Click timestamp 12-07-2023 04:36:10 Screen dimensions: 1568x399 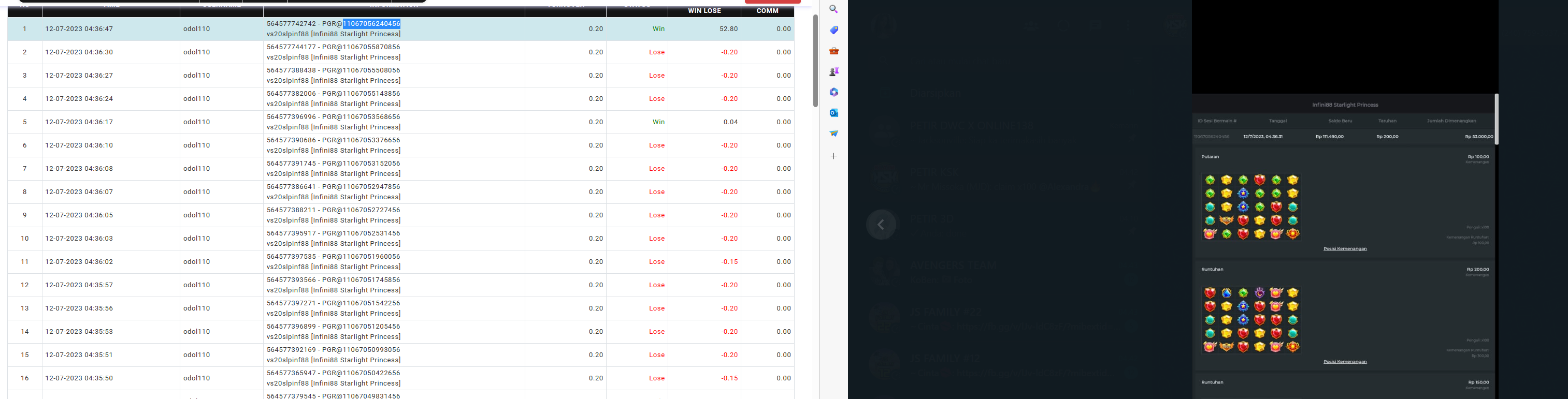79,145
